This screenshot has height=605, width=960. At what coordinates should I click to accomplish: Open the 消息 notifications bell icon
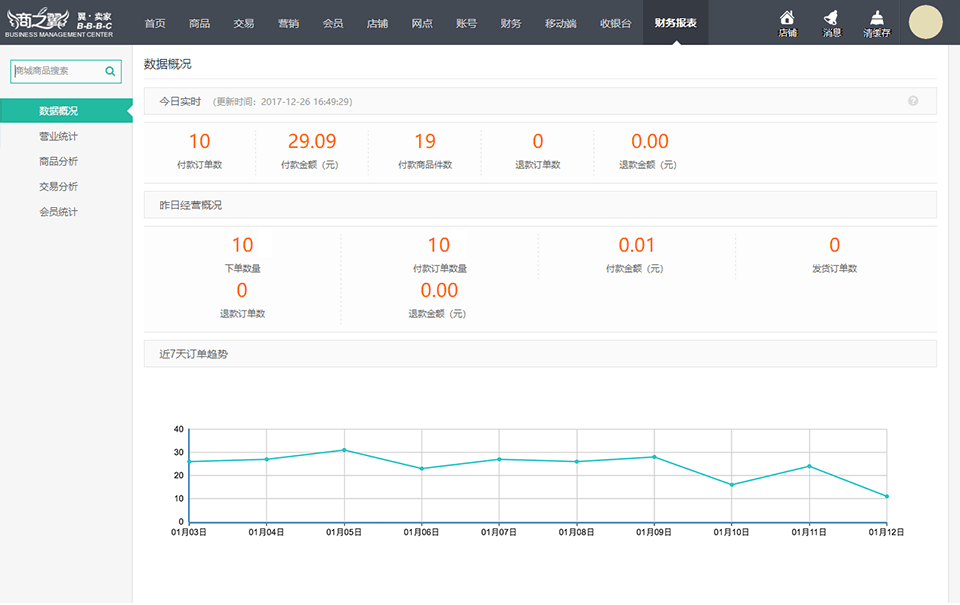pyautogui.click(x=831, y=22)
